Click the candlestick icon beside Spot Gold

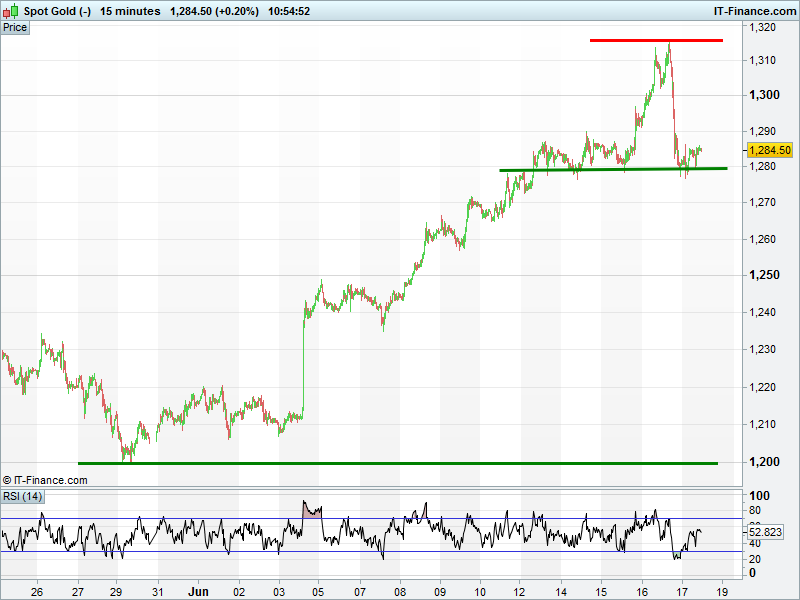[x=11, y=11]
